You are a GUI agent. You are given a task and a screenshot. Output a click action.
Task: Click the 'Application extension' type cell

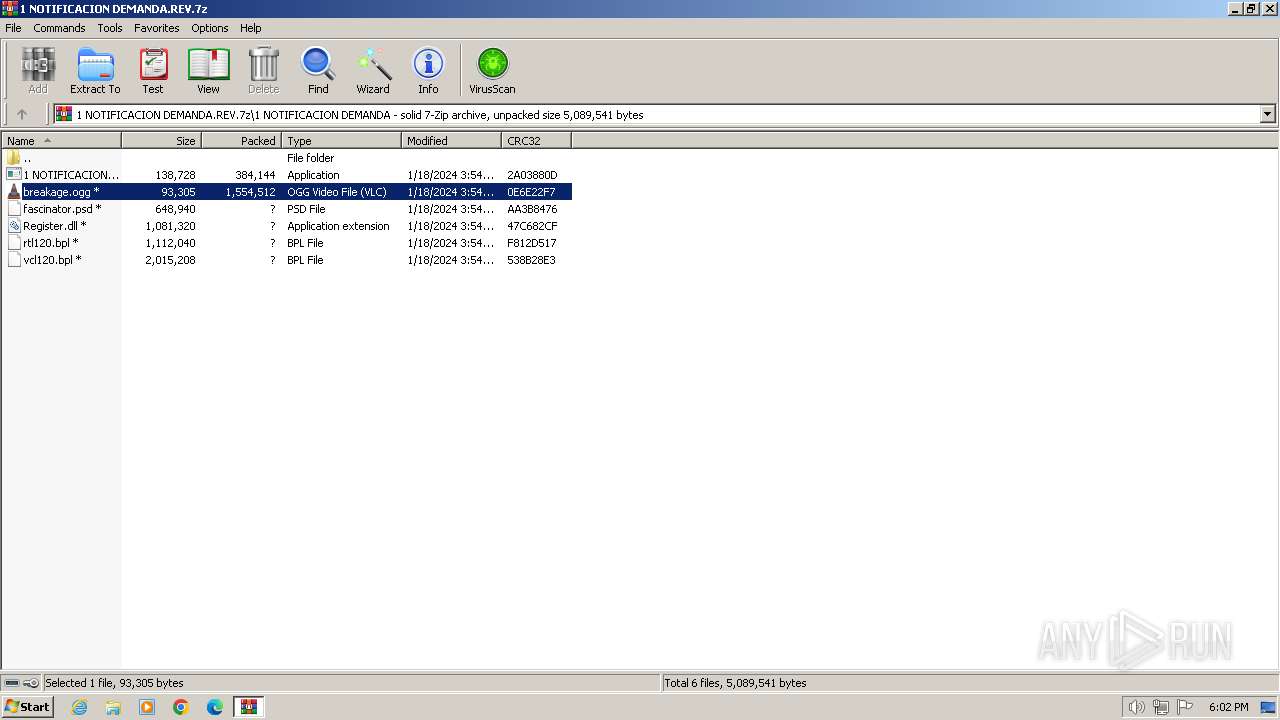[x=338, y=226]
